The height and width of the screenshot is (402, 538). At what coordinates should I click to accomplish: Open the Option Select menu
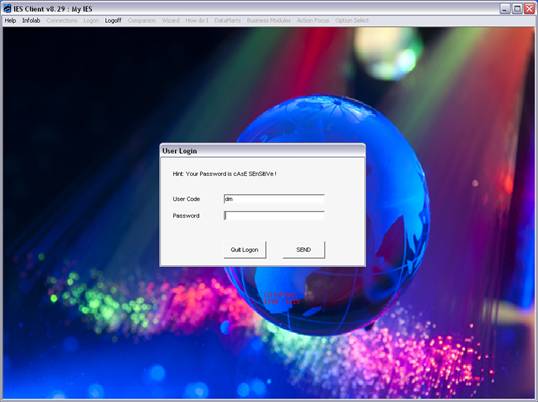[352, 21]
